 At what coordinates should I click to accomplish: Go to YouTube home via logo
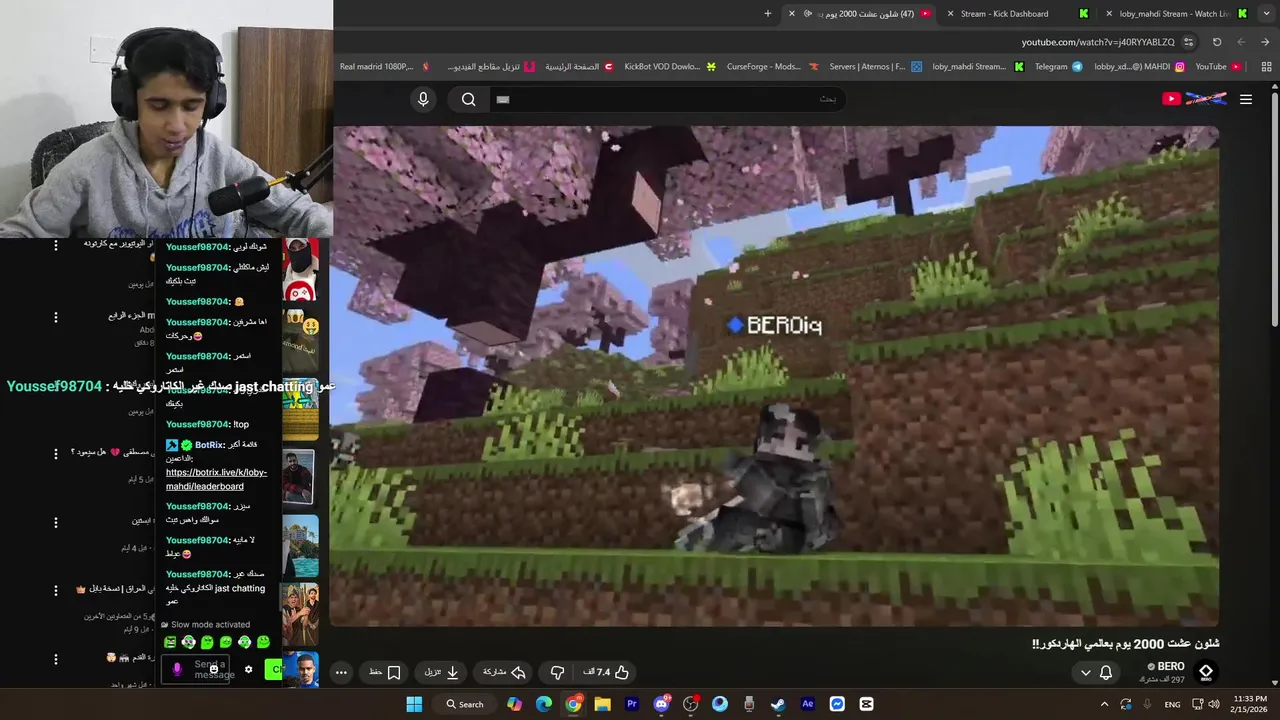[x=1194, y=99]
